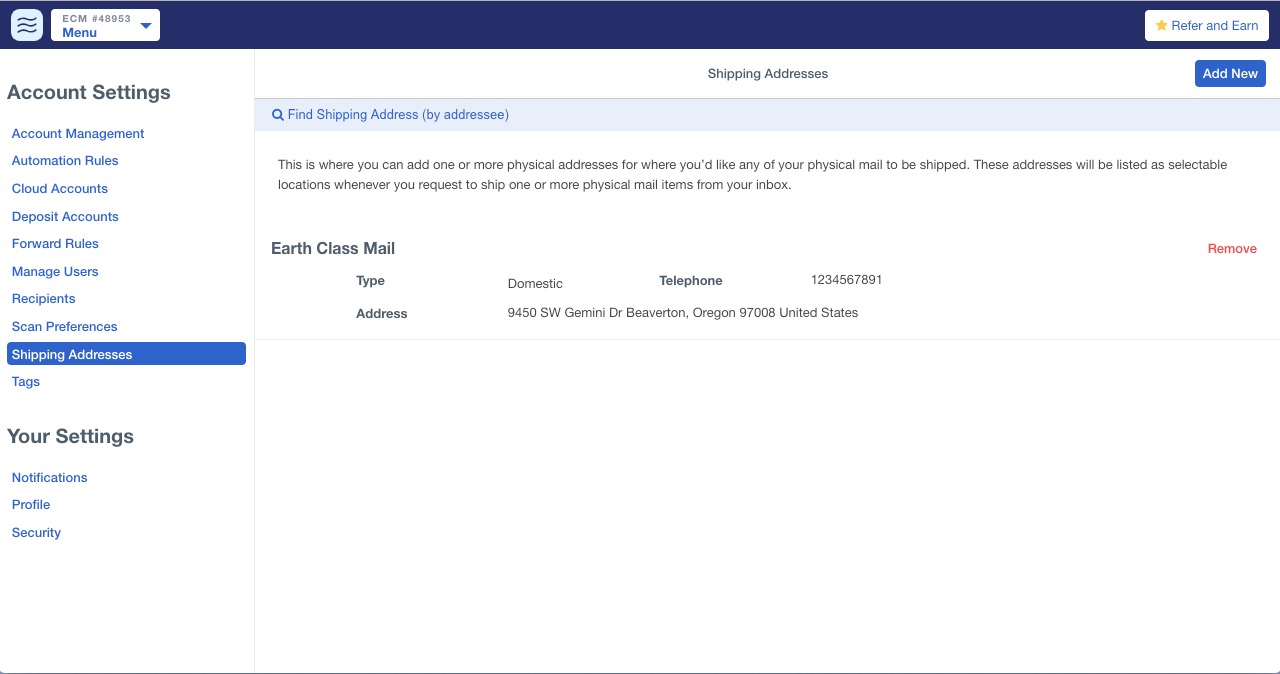Open Scan Preferences

click(x=65, y=327)
